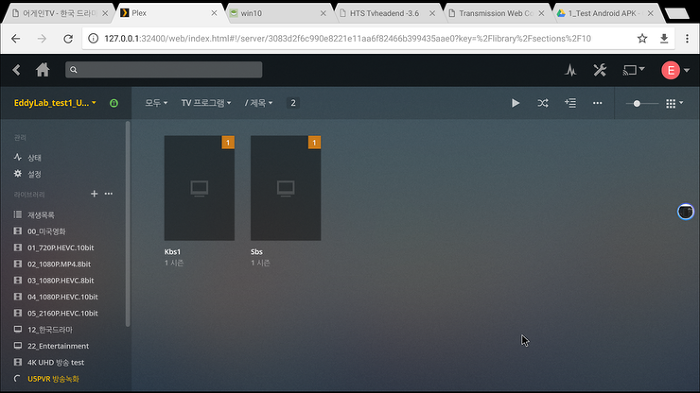
Task: Adjust the poster size slider
Action: (642, 104)
